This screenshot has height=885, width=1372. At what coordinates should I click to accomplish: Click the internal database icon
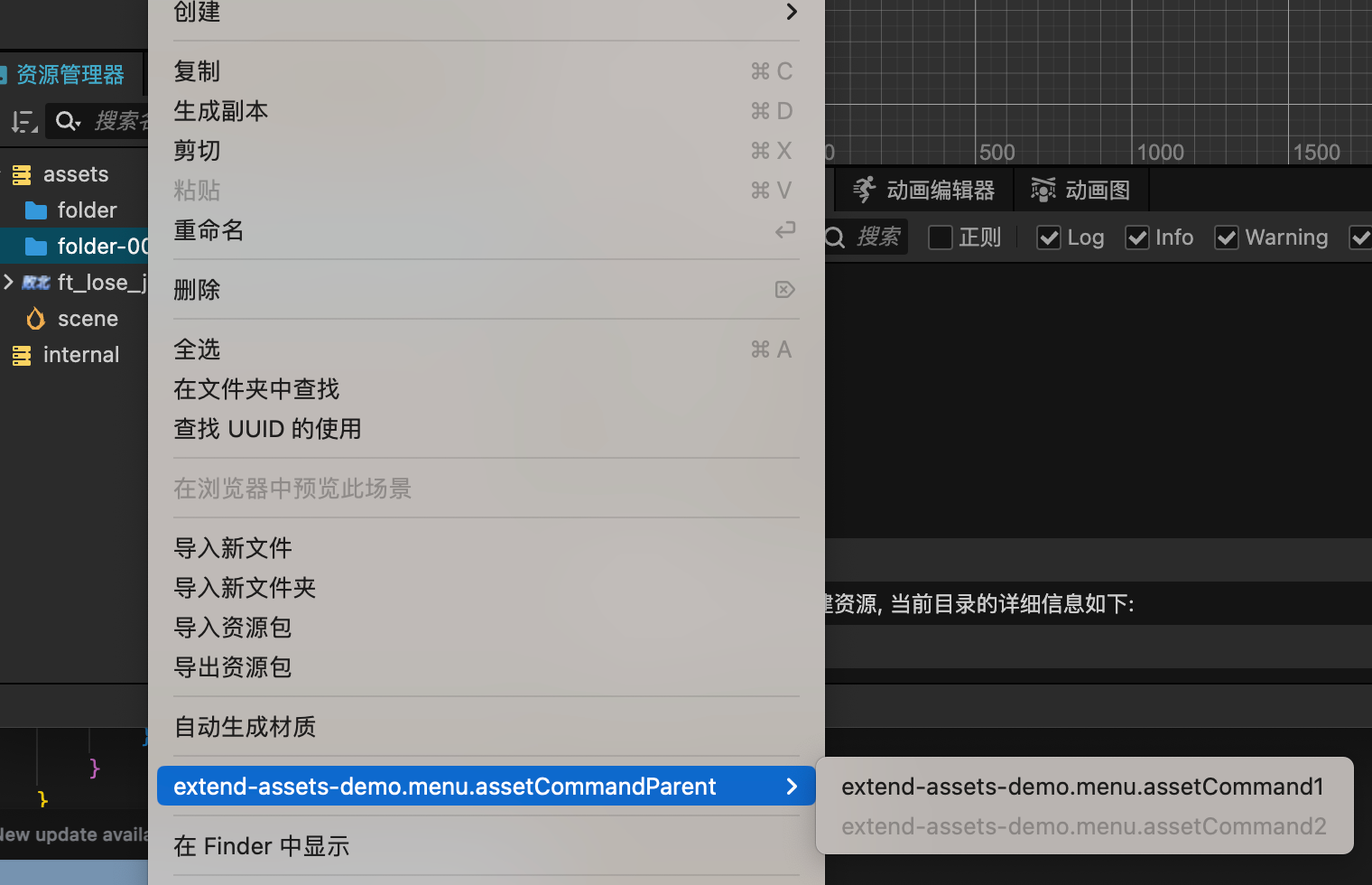[x=22, y=356]
